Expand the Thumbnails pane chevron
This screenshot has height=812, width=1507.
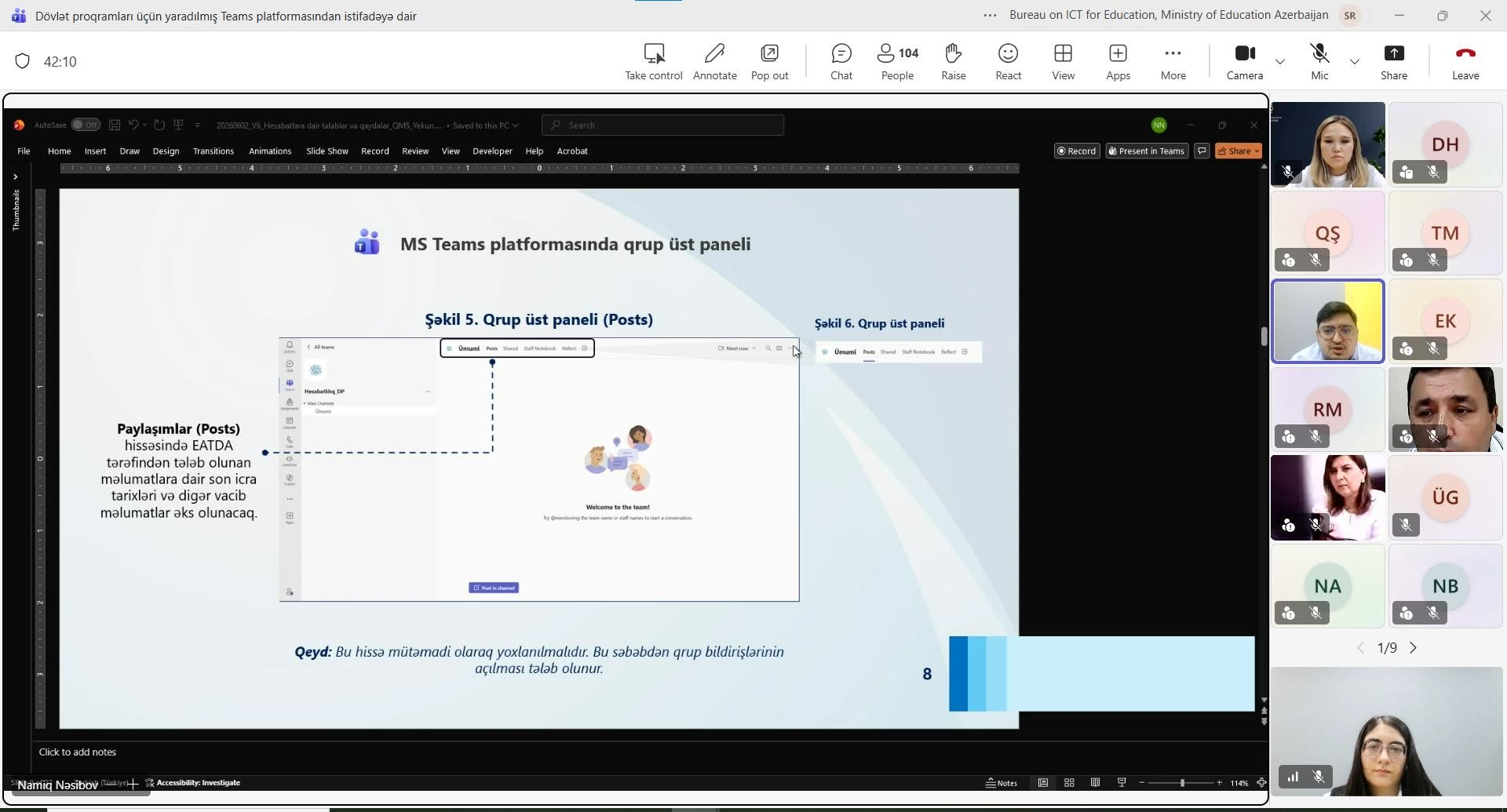tap(15, 177)
